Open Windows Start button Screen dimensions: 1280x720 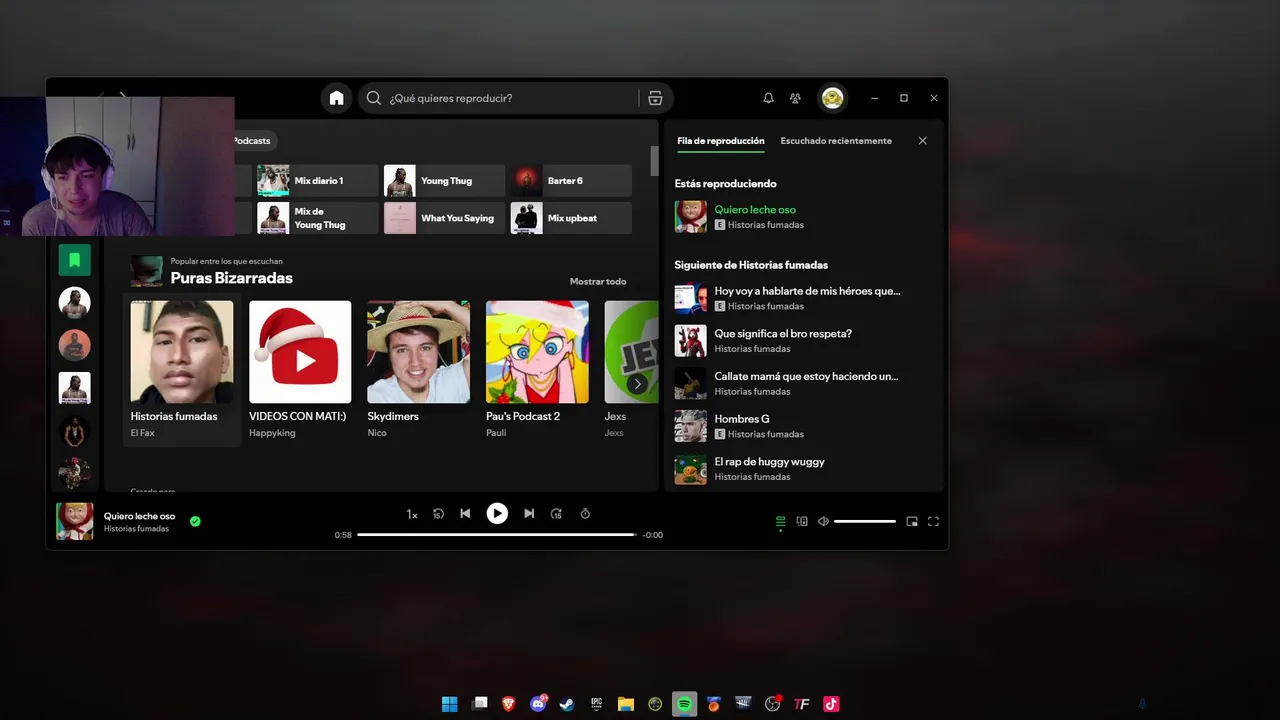[450, 704]
